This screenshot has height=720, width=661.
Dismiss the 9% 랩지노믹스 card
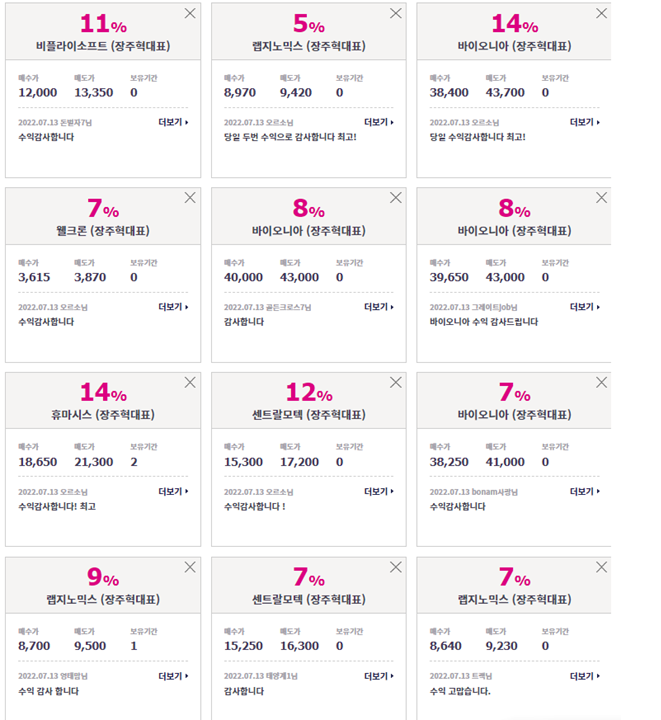click(x=190, y=567)
